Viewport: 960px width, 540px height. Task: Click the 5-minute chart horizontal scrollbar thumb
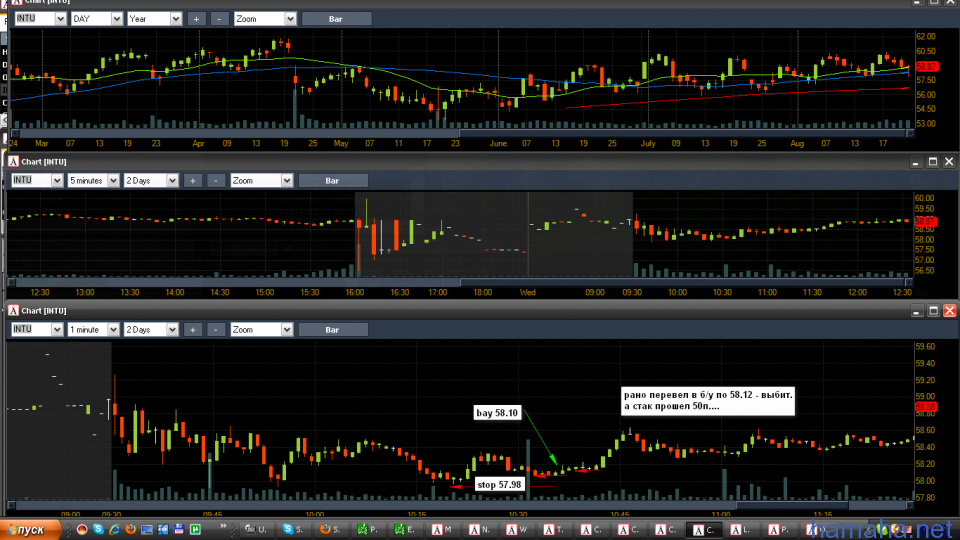click(683, 282)
